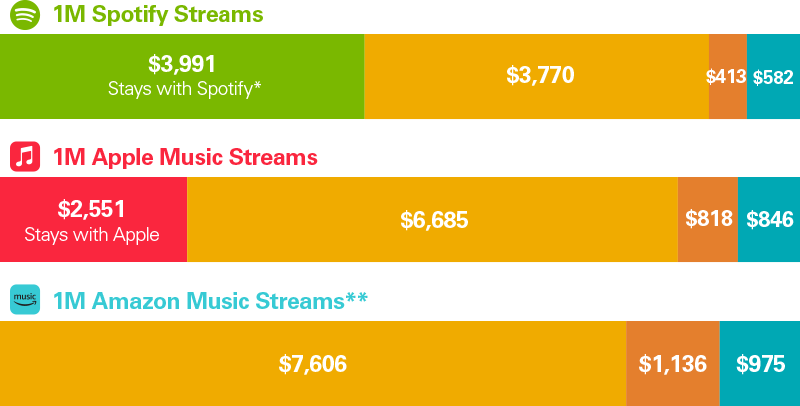Select the yellow $6,685 Apple Music segment
This screenshot has height=406, width=800.
click(x=433, y=220)
